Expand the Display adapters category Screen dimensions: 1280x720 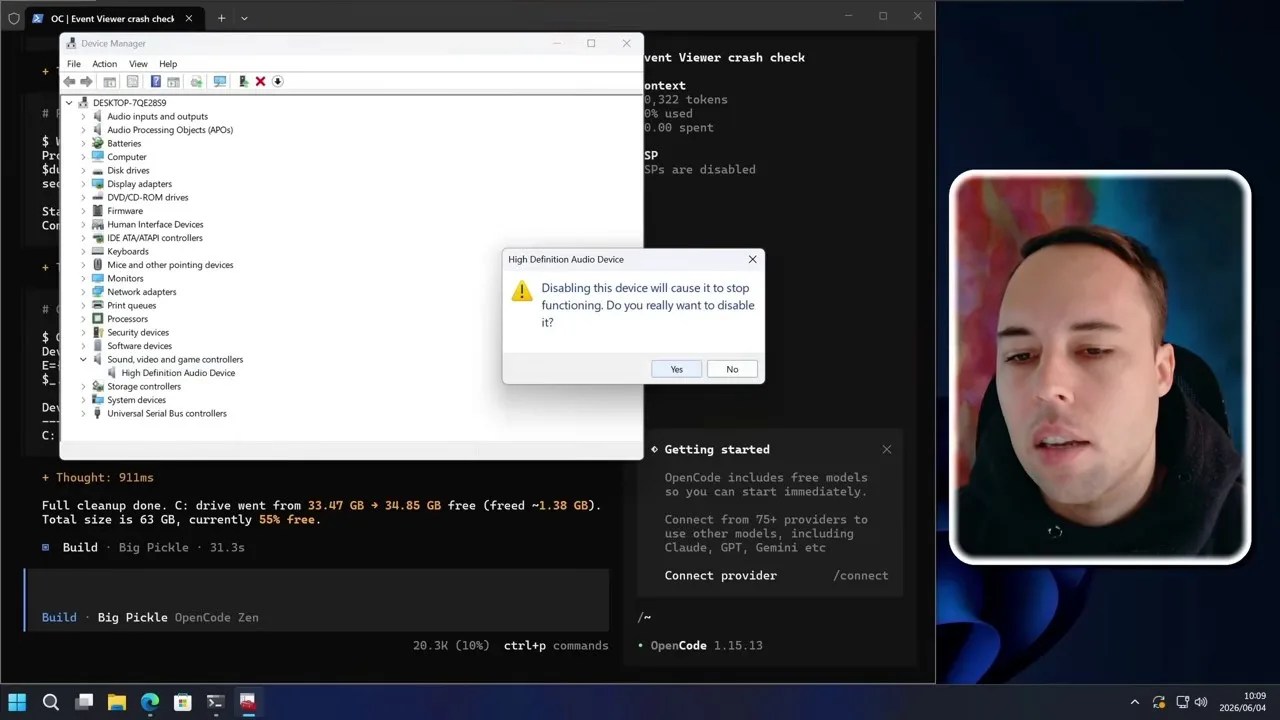[x=83, y=184]
